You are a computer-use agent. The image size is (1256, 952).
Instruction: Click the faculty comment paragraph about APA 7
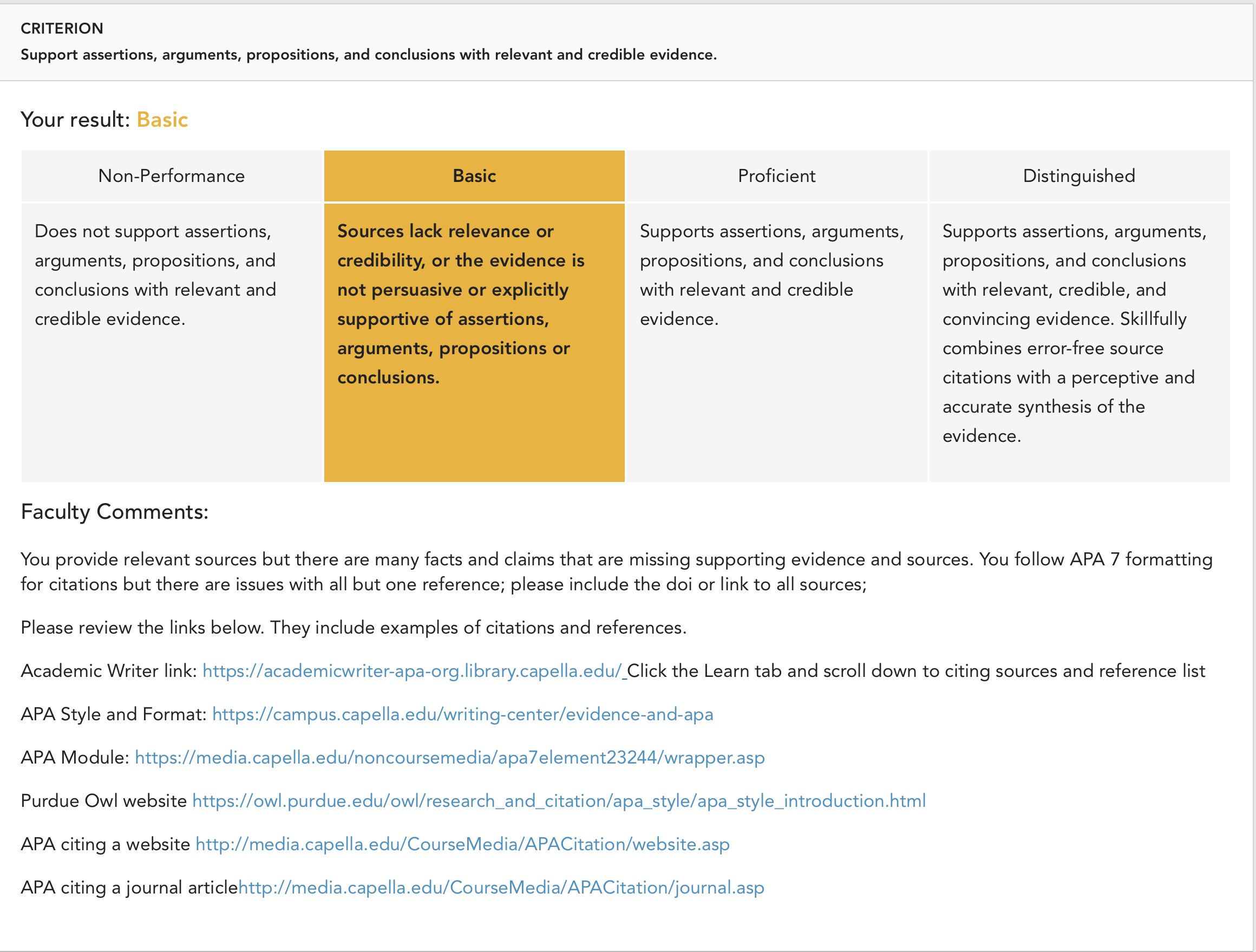617,571
